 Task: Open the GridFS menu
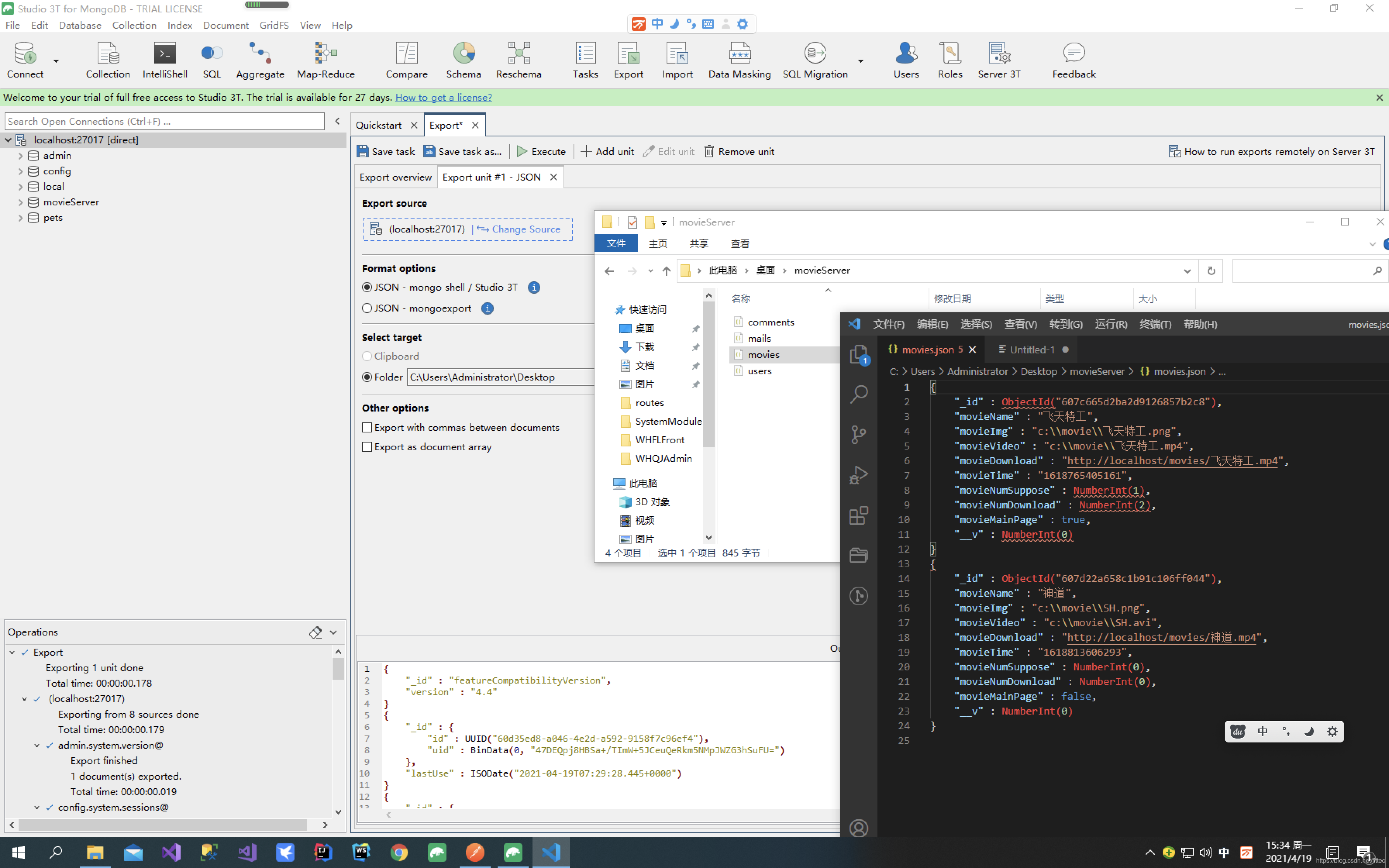point(274,25)
